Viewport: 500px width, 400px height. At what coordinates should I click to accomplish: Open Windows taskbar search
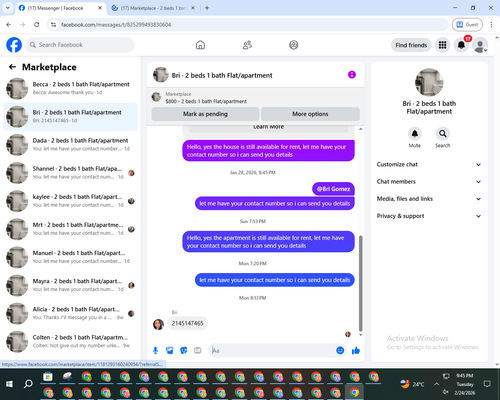28,384
